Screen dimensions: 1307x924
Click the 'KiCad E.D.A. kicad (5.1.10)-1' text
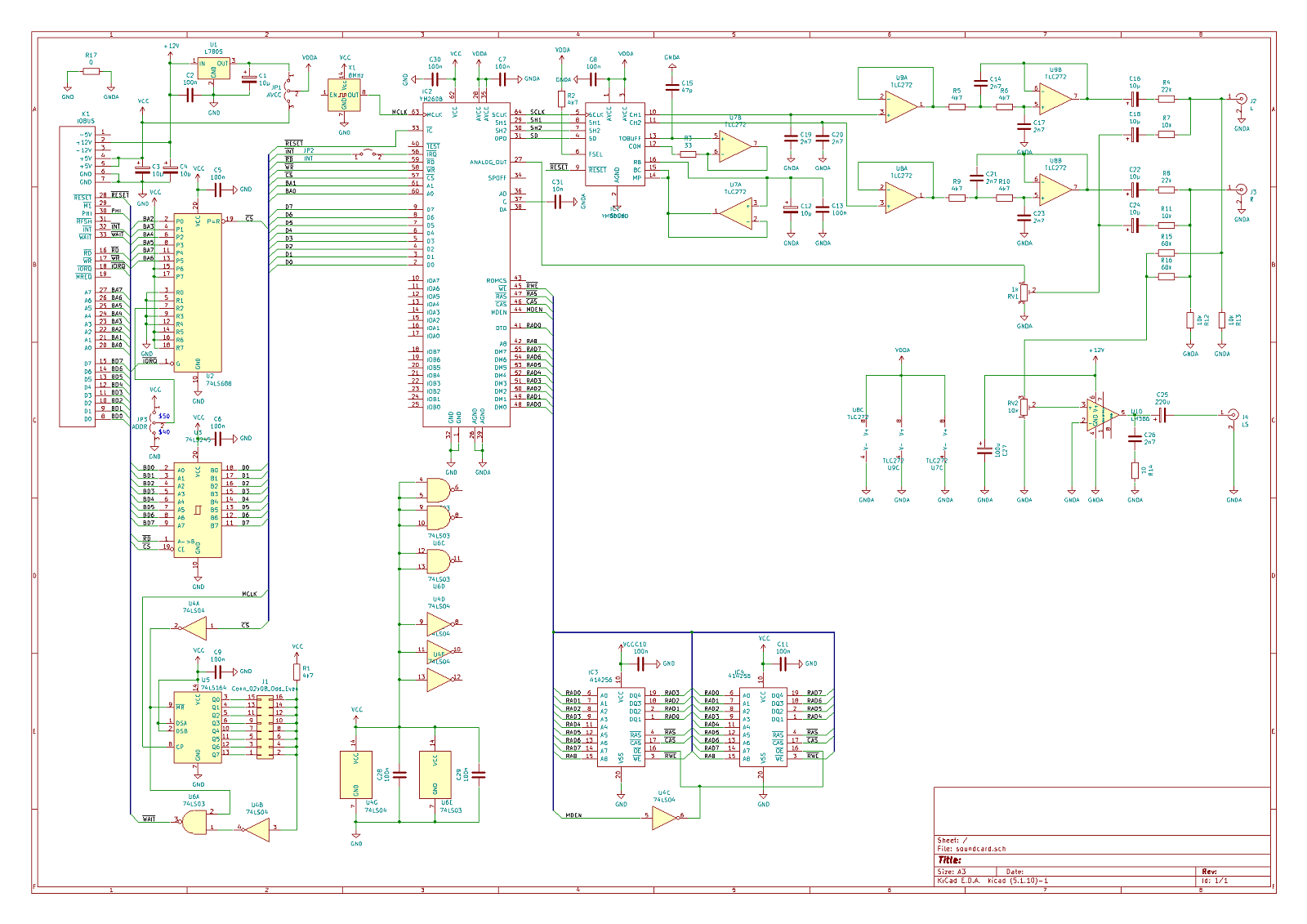click(x=993, y=881)
